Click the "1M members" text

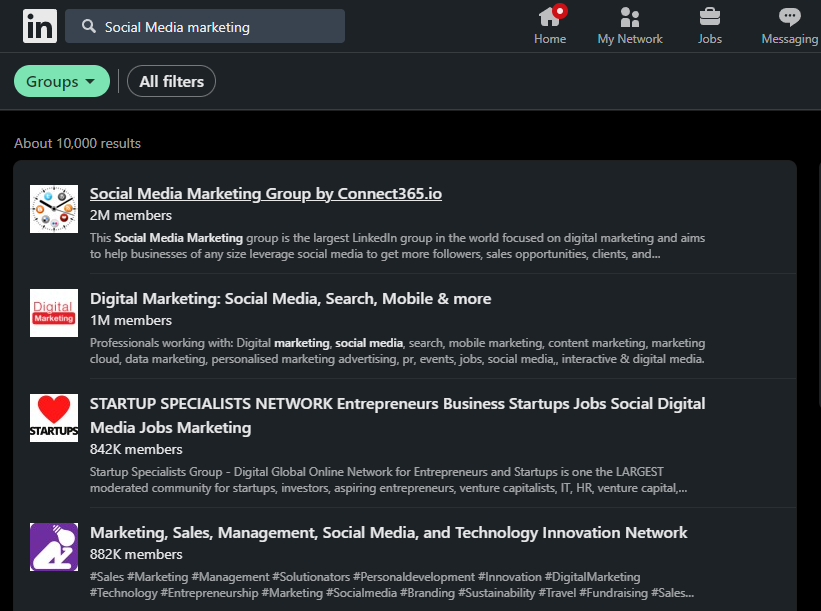130,320
